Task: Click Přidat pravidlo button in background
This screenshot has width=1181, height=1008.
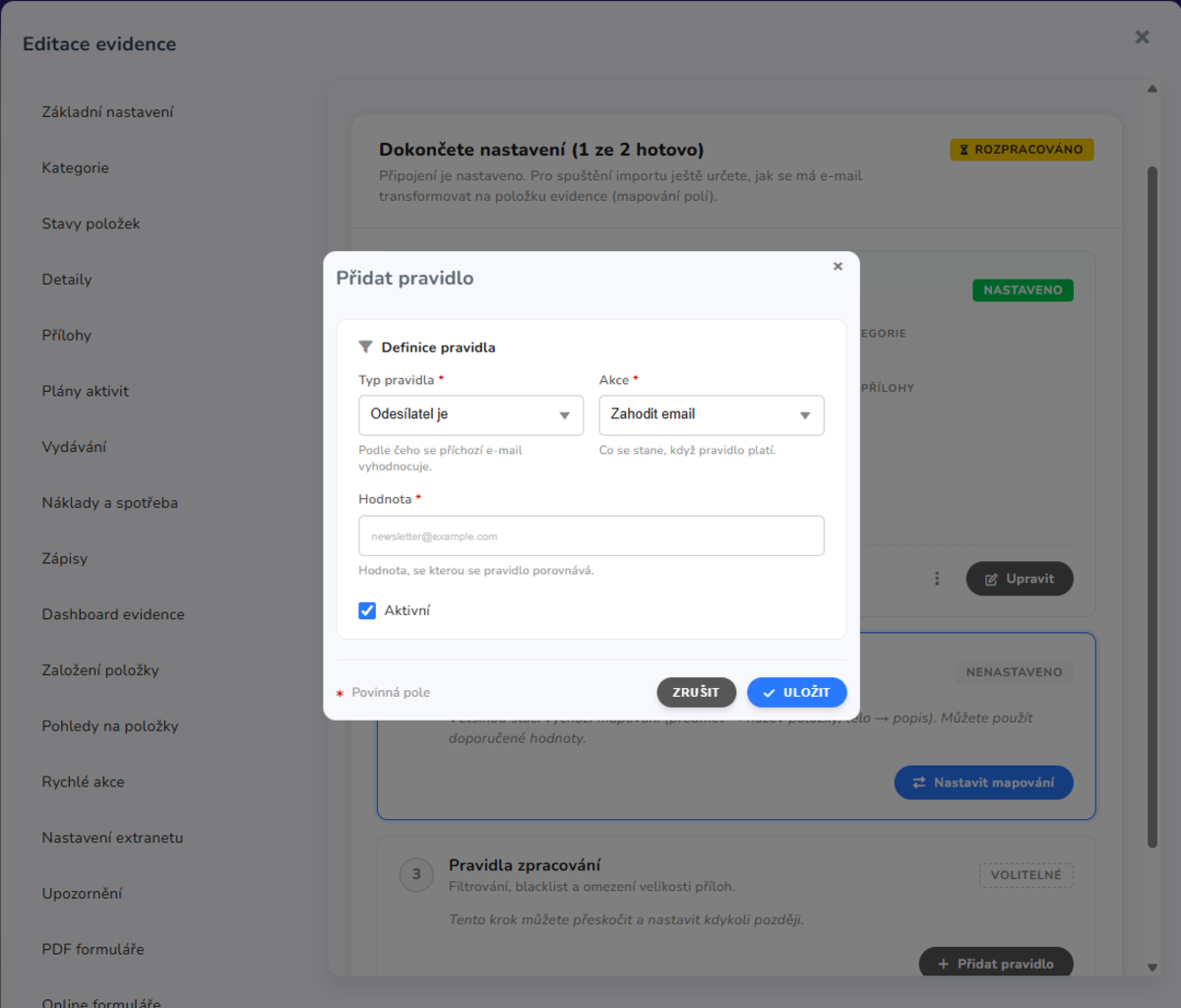Action: click(996, 964)
